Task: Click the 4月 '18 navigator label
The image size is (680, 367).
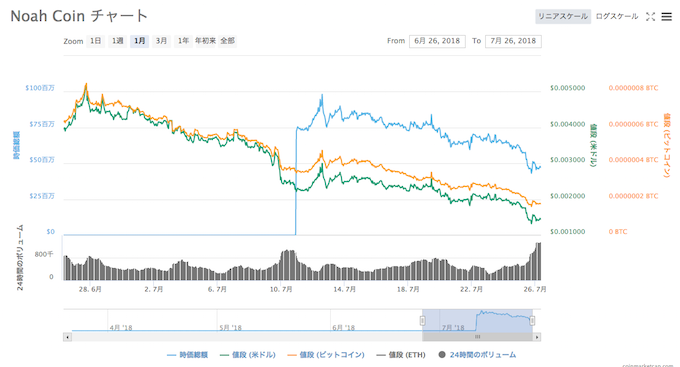Action: (121, 328)
